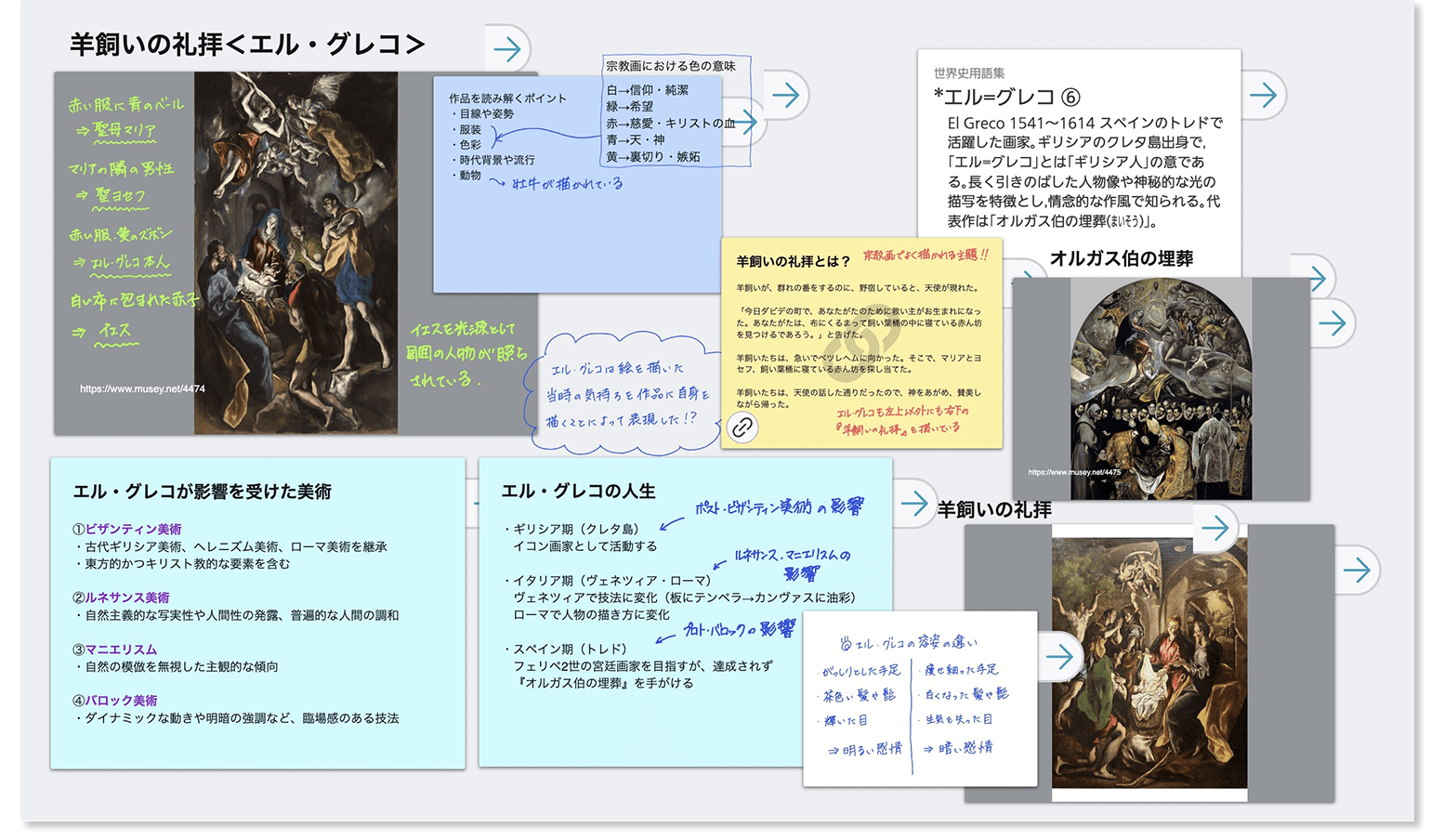
Task: Click the ②ルネサンス美術 item
Action: tap(121, 597)
